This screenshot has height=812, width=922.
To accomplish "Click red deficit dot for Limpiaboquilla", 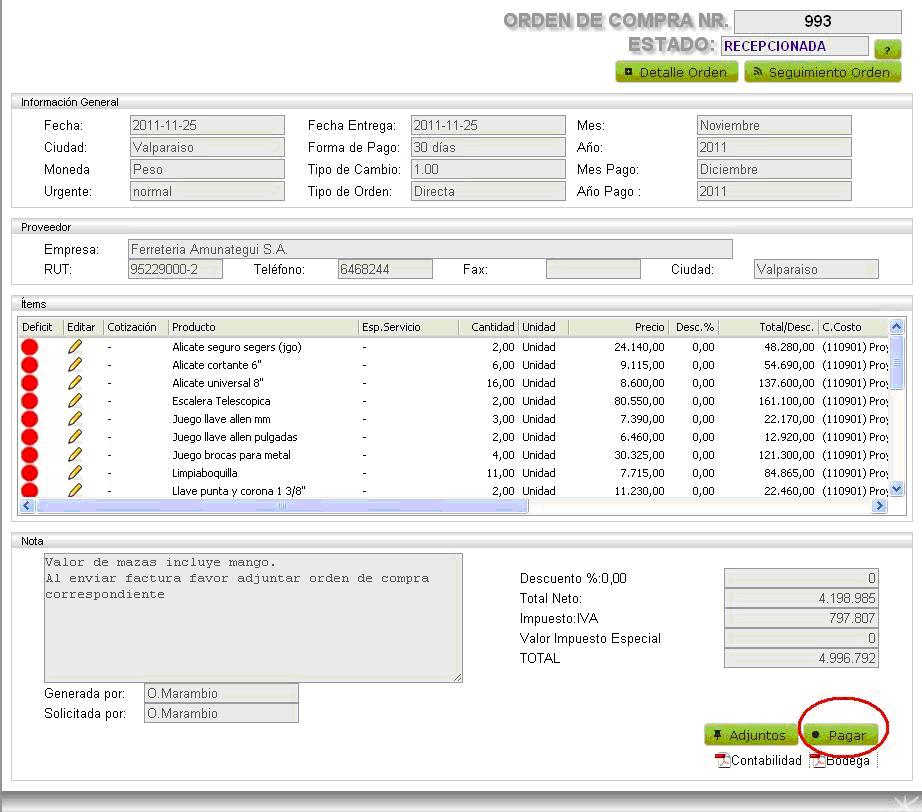I will pyautogui.click(x=29, y=473).
